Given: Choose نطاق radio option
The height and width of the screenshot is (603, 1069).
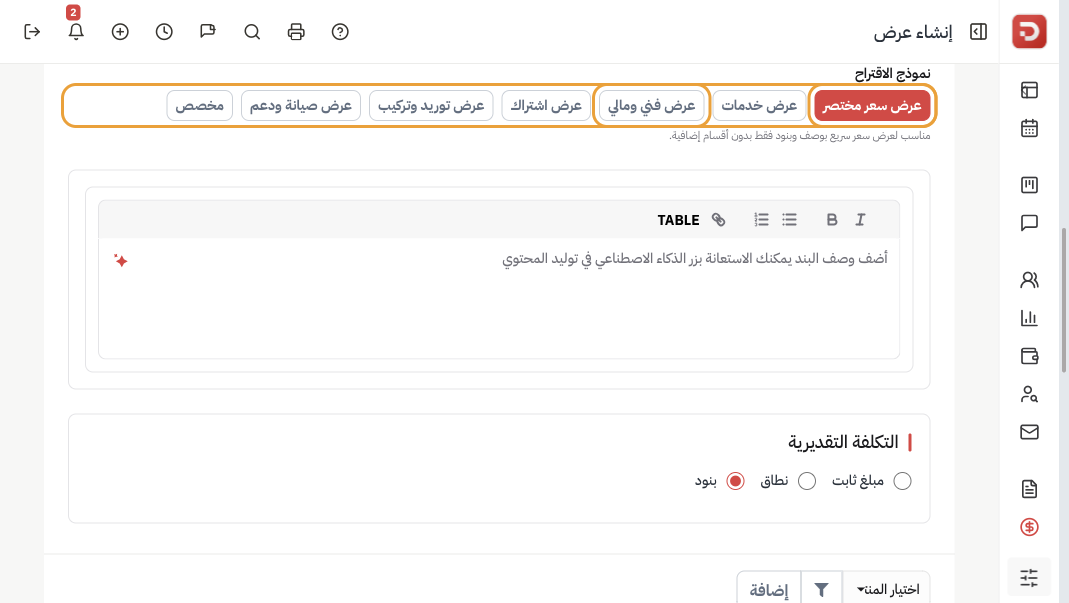Looking at the screenshot, I should [807, 481].
